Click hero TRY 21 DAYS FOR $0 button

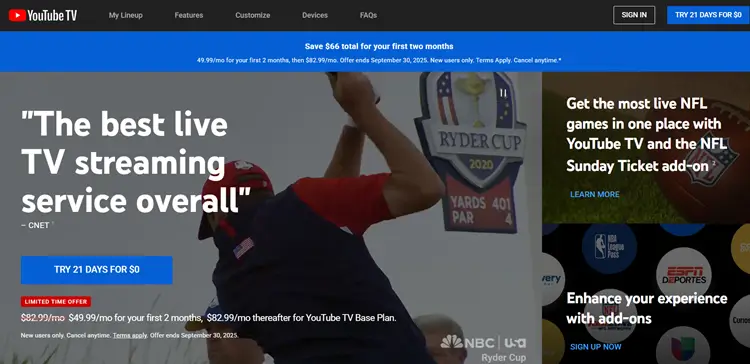97,270
